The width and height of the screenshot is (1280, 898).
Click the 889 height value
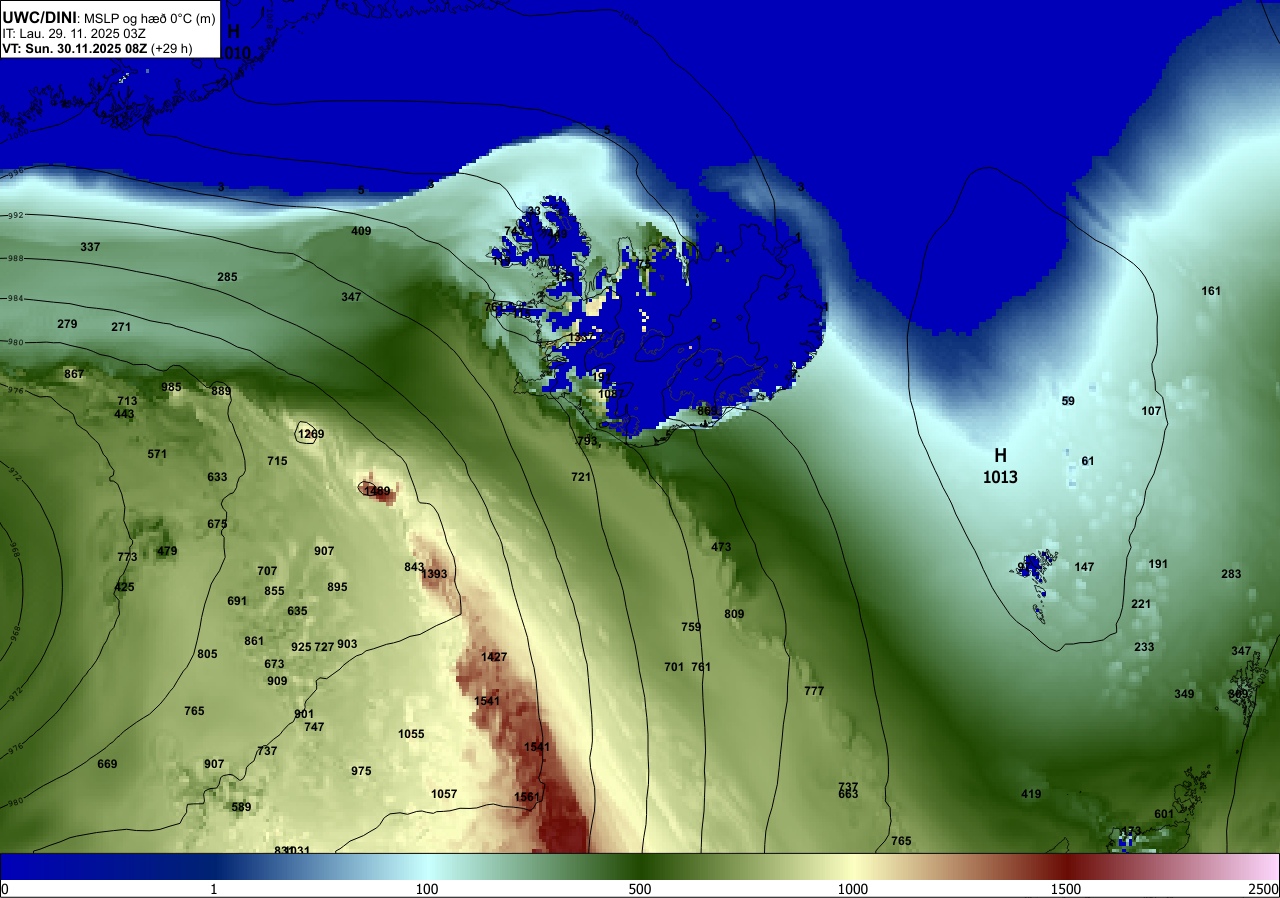click(221, 391)
